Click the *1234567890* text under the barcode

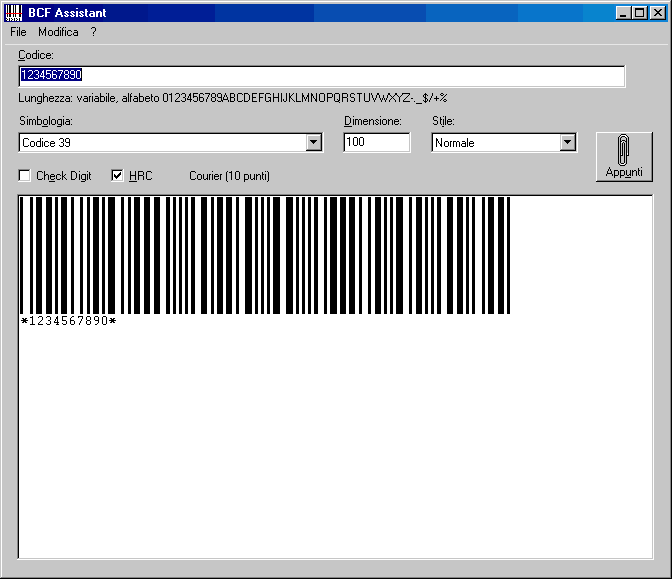69,321
